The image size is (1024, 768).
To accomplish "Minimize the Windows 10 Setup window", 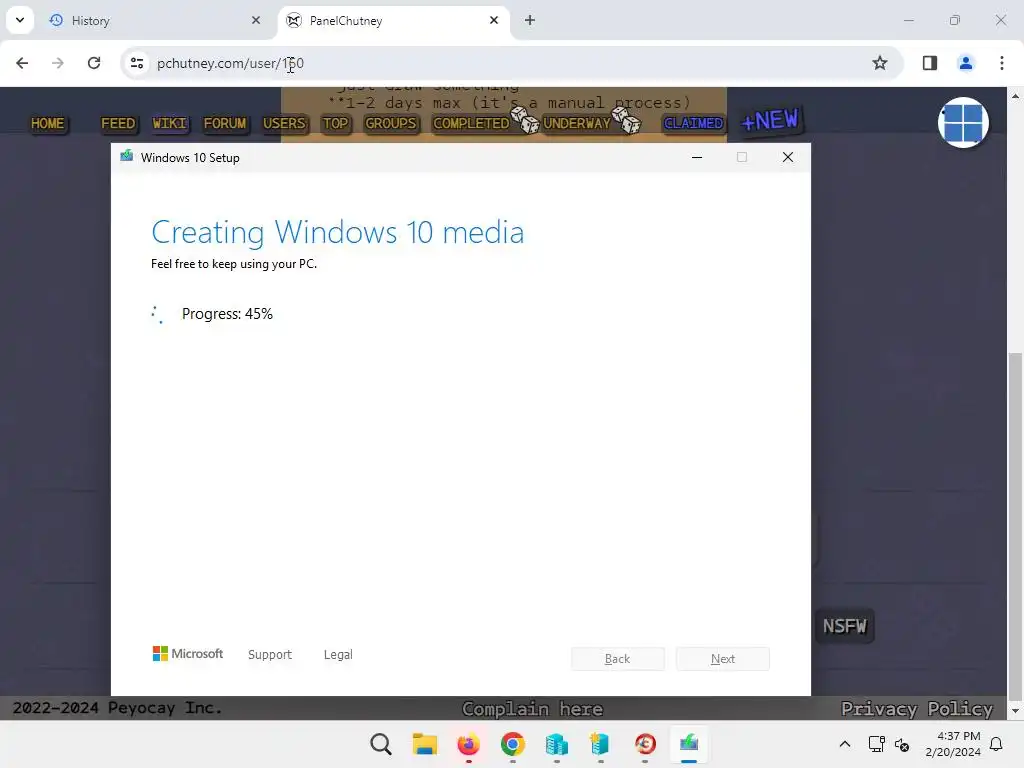I will tap(697, 157).
